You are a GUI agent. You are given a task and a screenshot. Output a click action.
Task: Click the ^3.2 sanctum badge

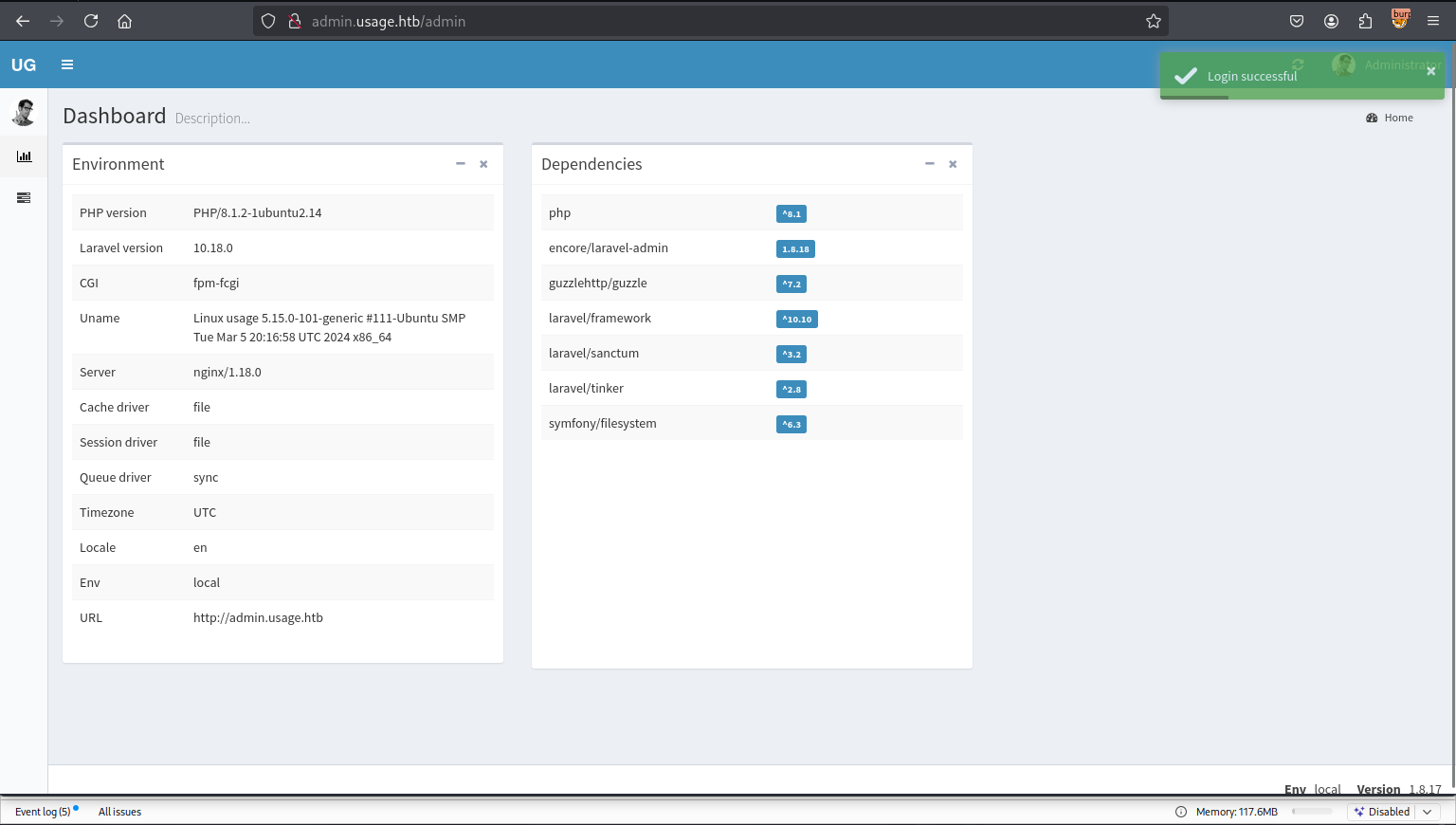pos(792,355)
